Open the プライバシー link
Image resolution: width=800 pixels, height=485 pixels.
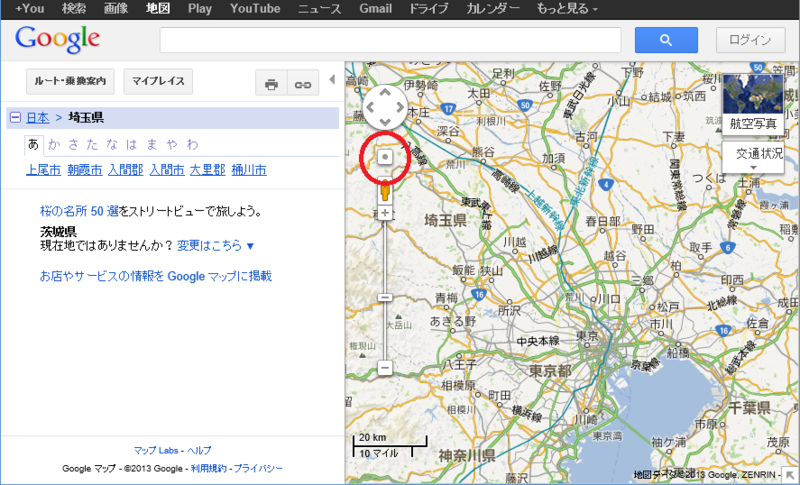coord(258,468)
